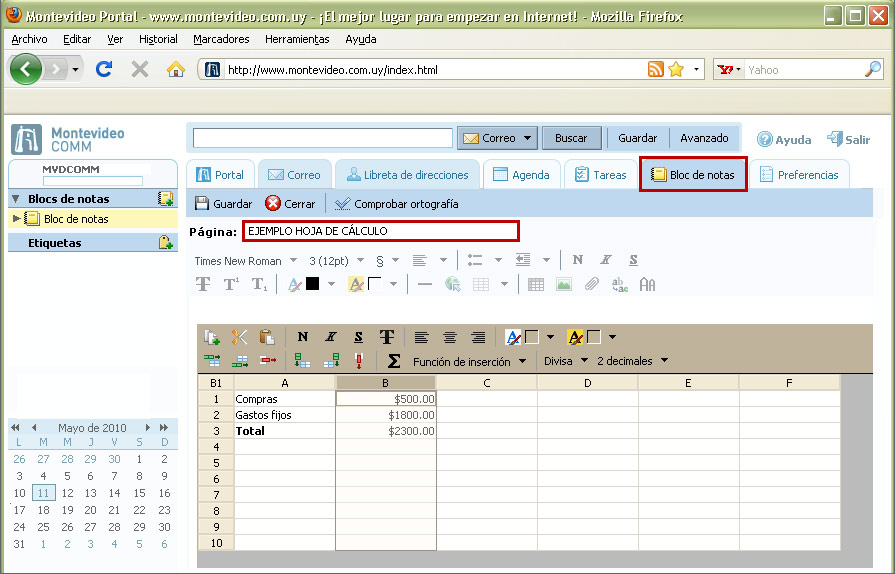Screen dimensions: 895x574
Task: Switch to the Agenda tab
Action: click(x=521, y=174)
